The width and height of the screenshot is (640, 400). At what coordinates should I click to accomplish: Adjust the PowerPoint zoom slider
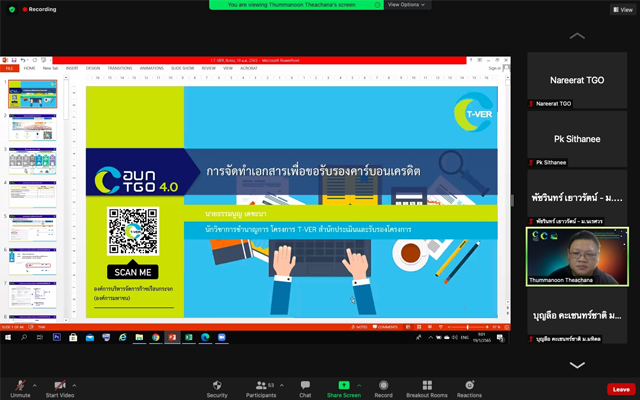(x=468, y=327)
